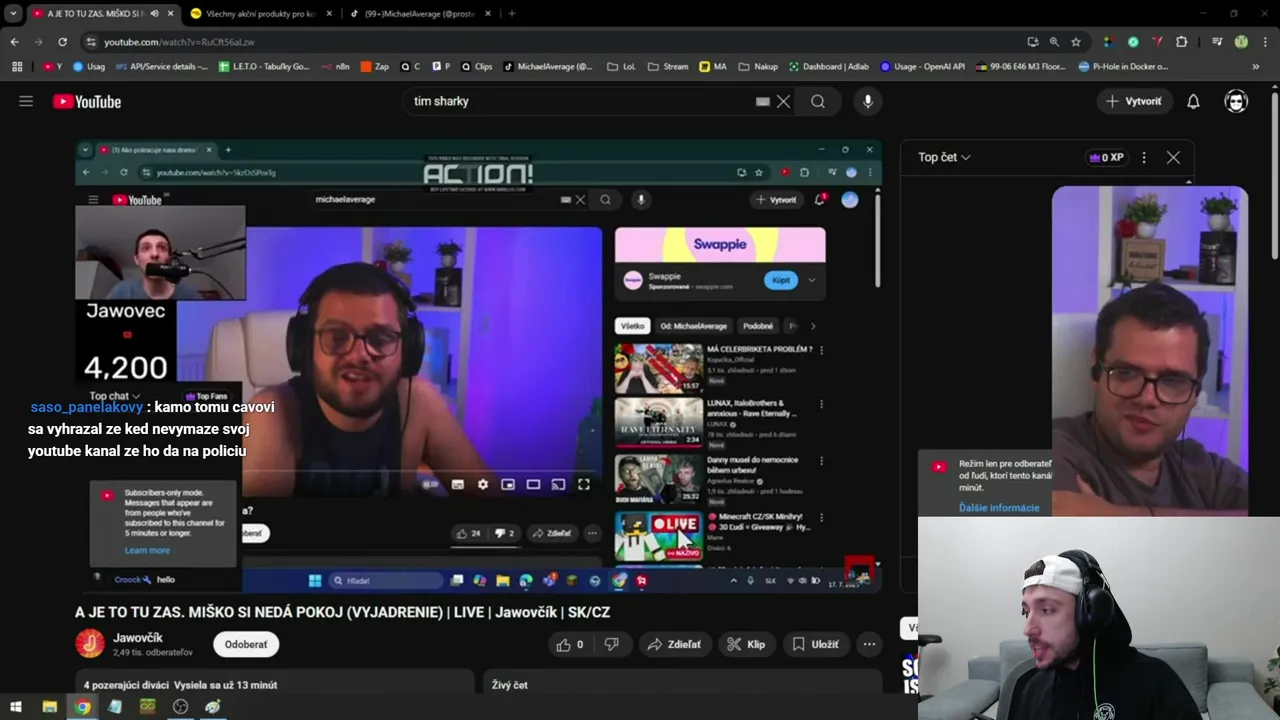Click the YouTube logo to go home
Screen dimensions: 1280x720
click(x=87, y=101)
